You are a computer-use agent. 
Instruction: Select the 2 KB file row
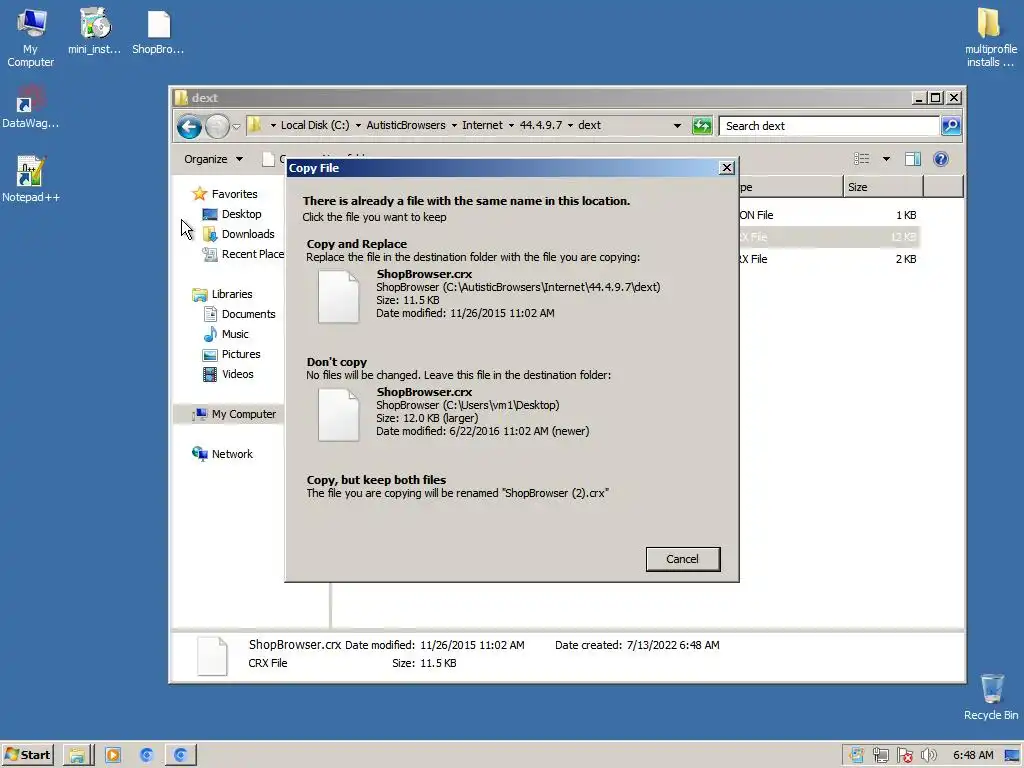click(829, 259)
